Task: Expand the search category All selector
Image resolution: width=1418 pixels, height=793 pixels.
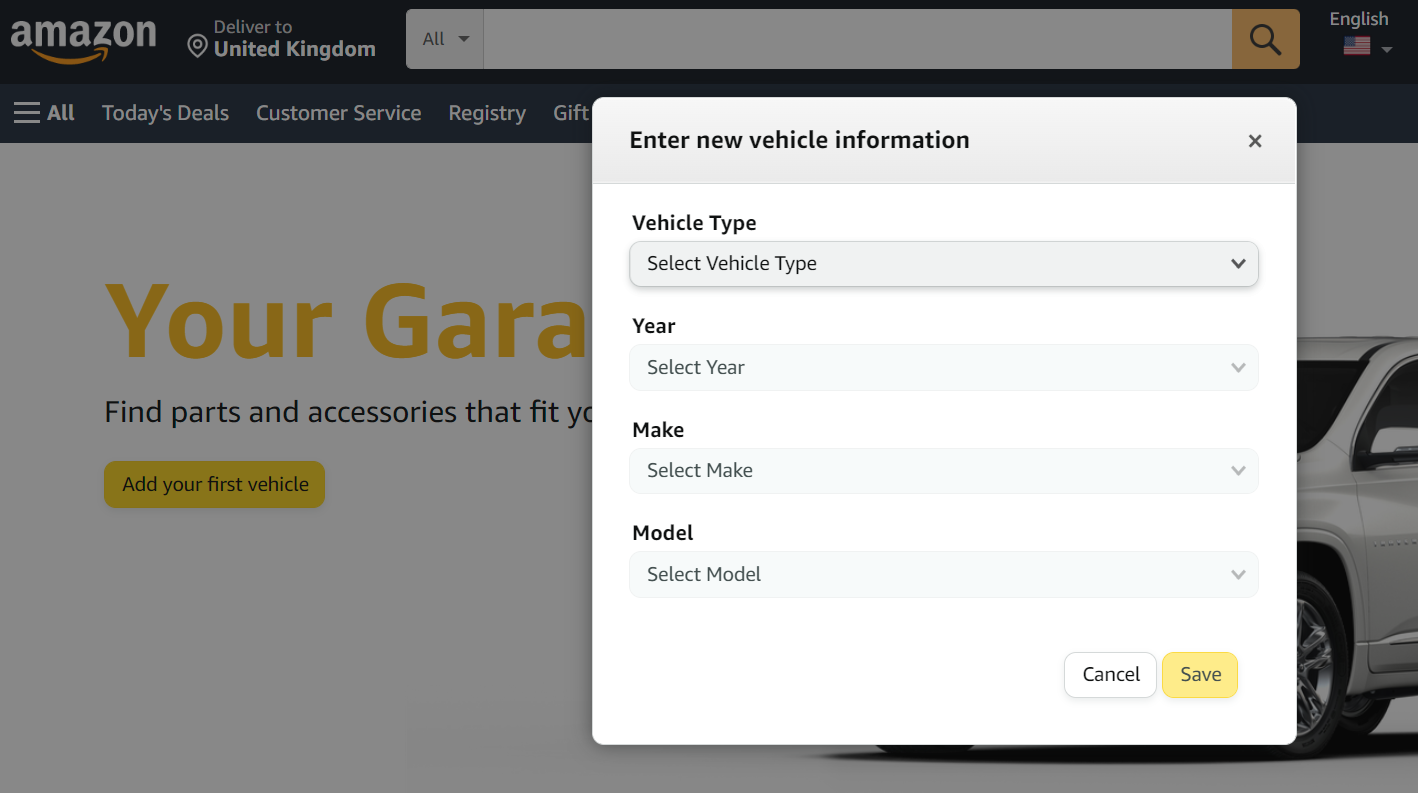Action: tap(444, 38)
